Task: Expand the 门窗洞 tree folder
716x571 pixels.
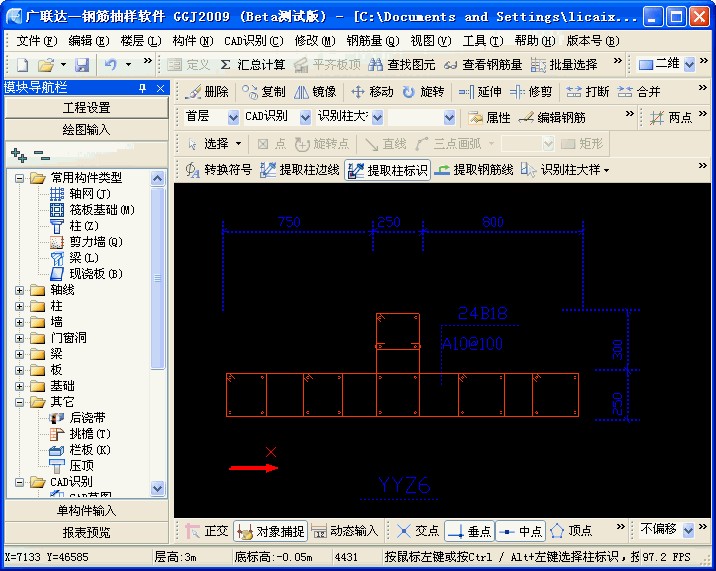Action: (x=20, y=338)
